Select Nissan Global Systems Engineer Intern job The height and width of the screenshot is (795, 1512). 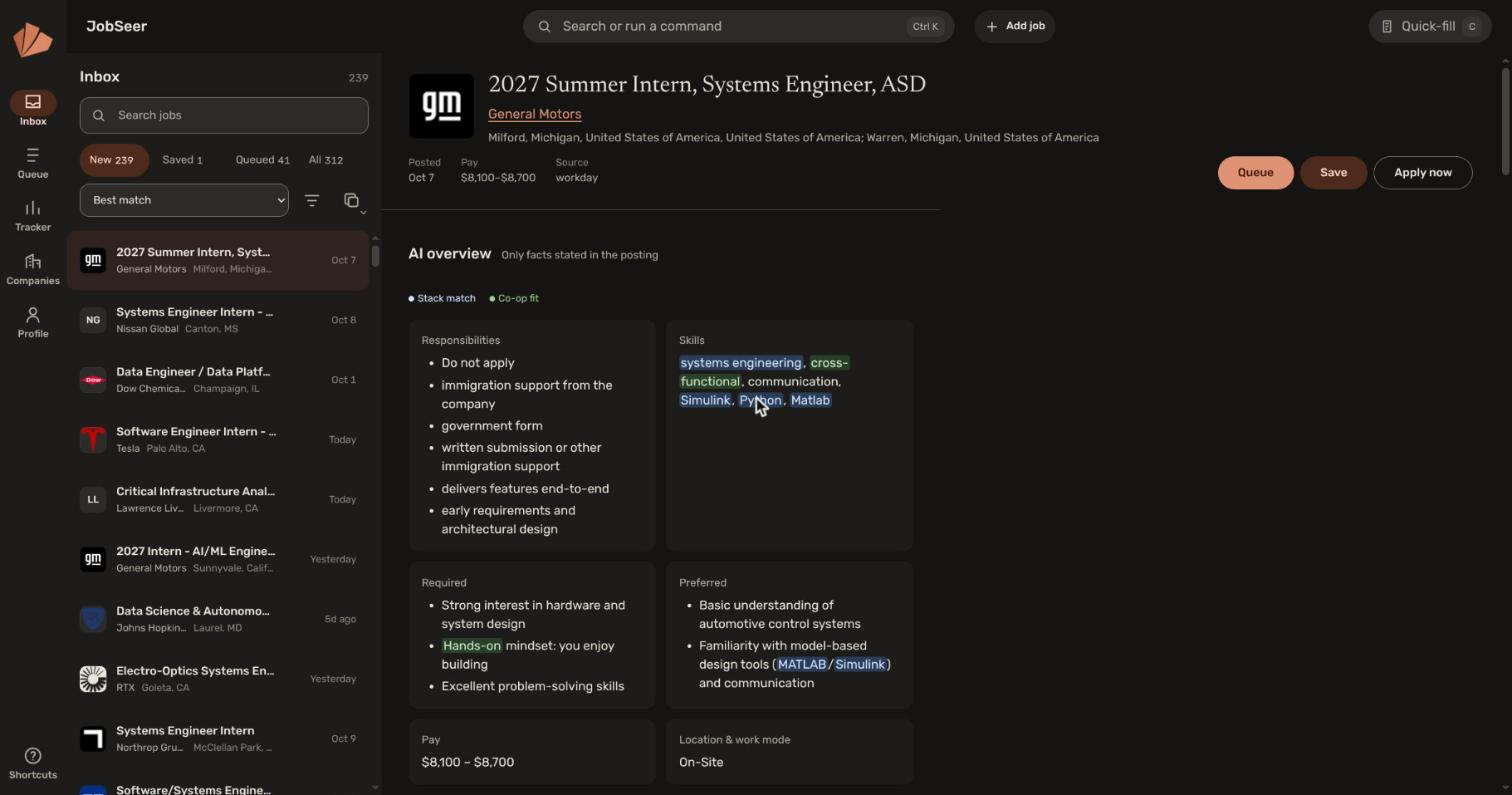(x=218, y=320)
